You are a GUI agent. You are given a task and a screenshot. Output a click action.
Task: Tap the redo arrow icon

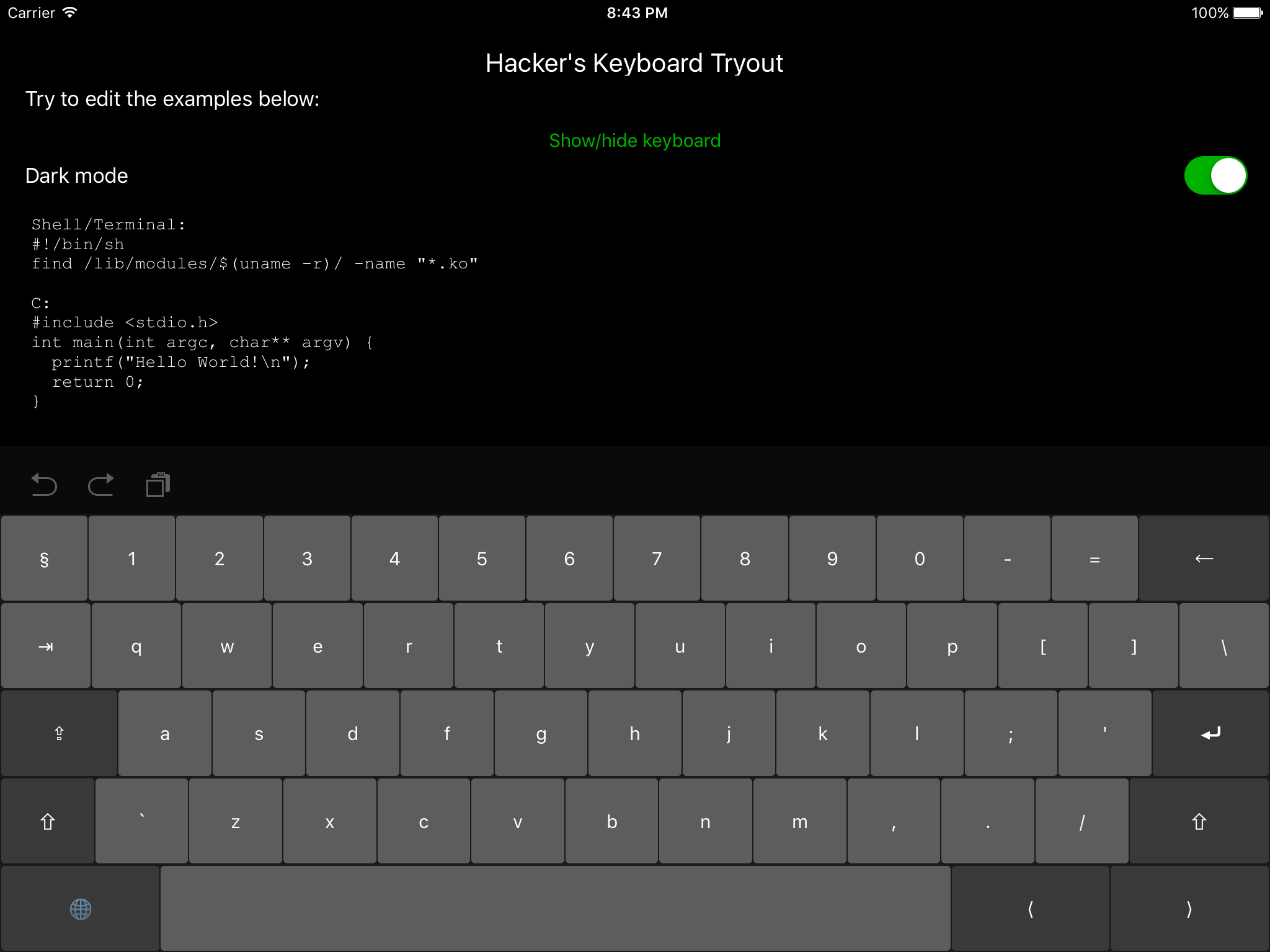tap(101, 485)
